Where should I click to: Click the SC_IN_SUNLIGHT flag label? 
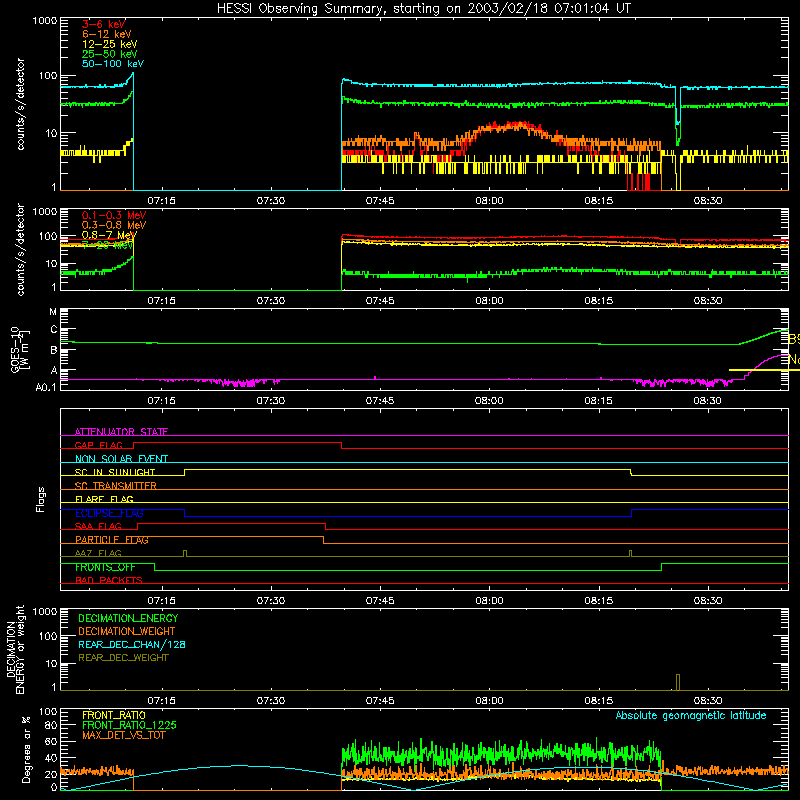pos(115,472)
